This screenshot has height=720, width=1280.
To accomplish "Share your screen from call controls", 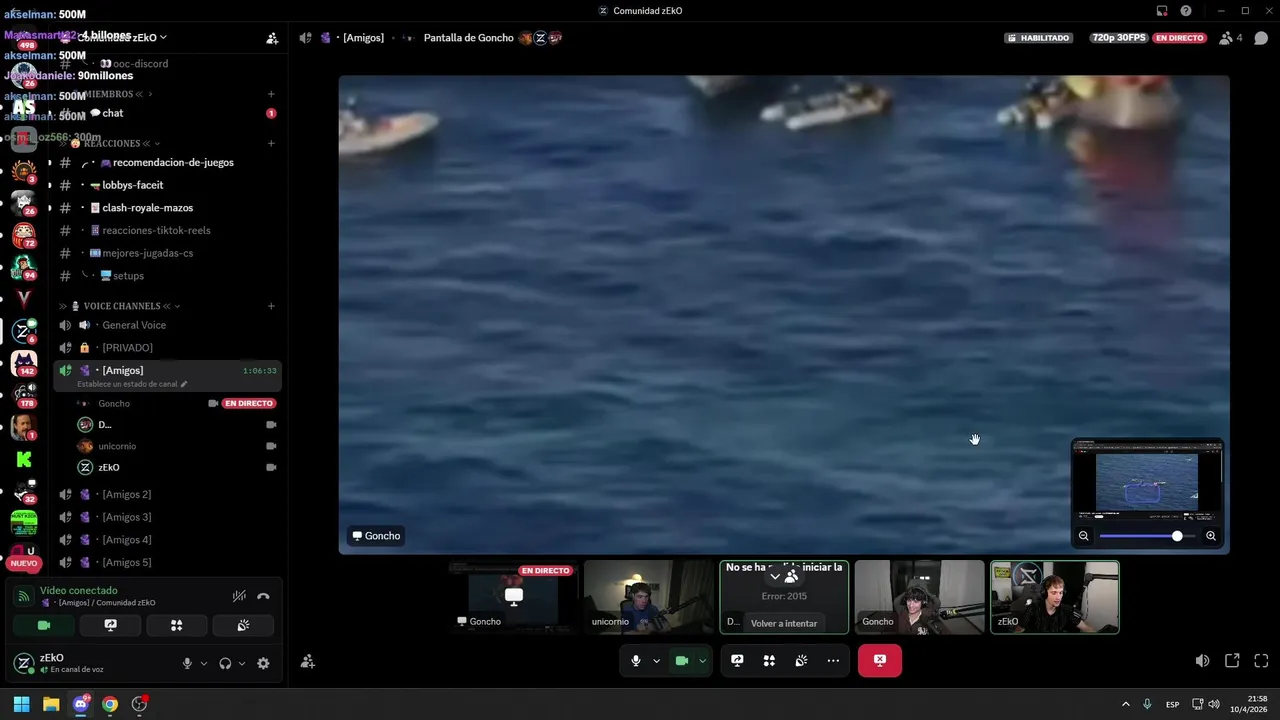I will click(x=737, y=661).
